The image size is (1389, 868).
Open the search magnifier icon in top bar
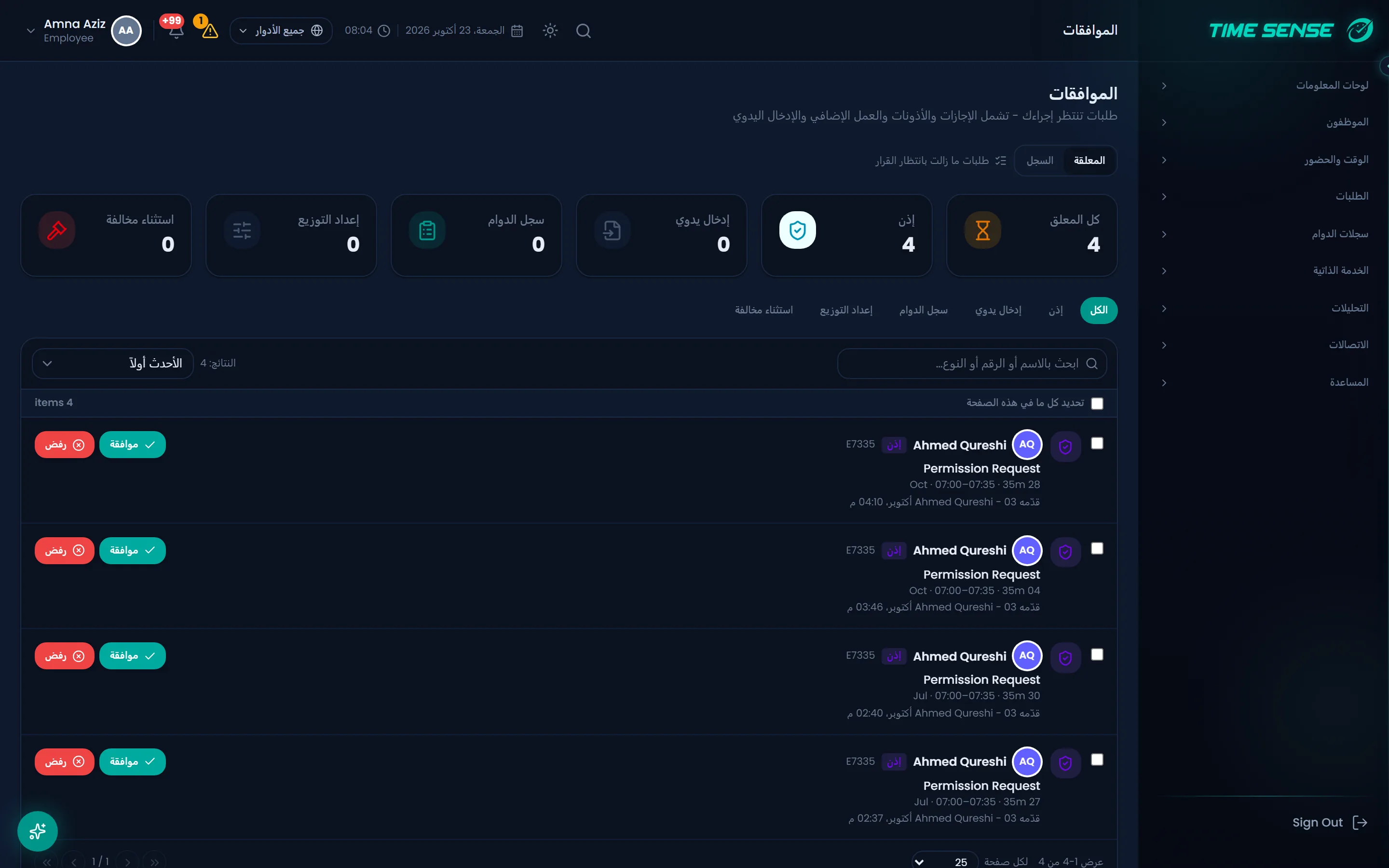point(583,30)
